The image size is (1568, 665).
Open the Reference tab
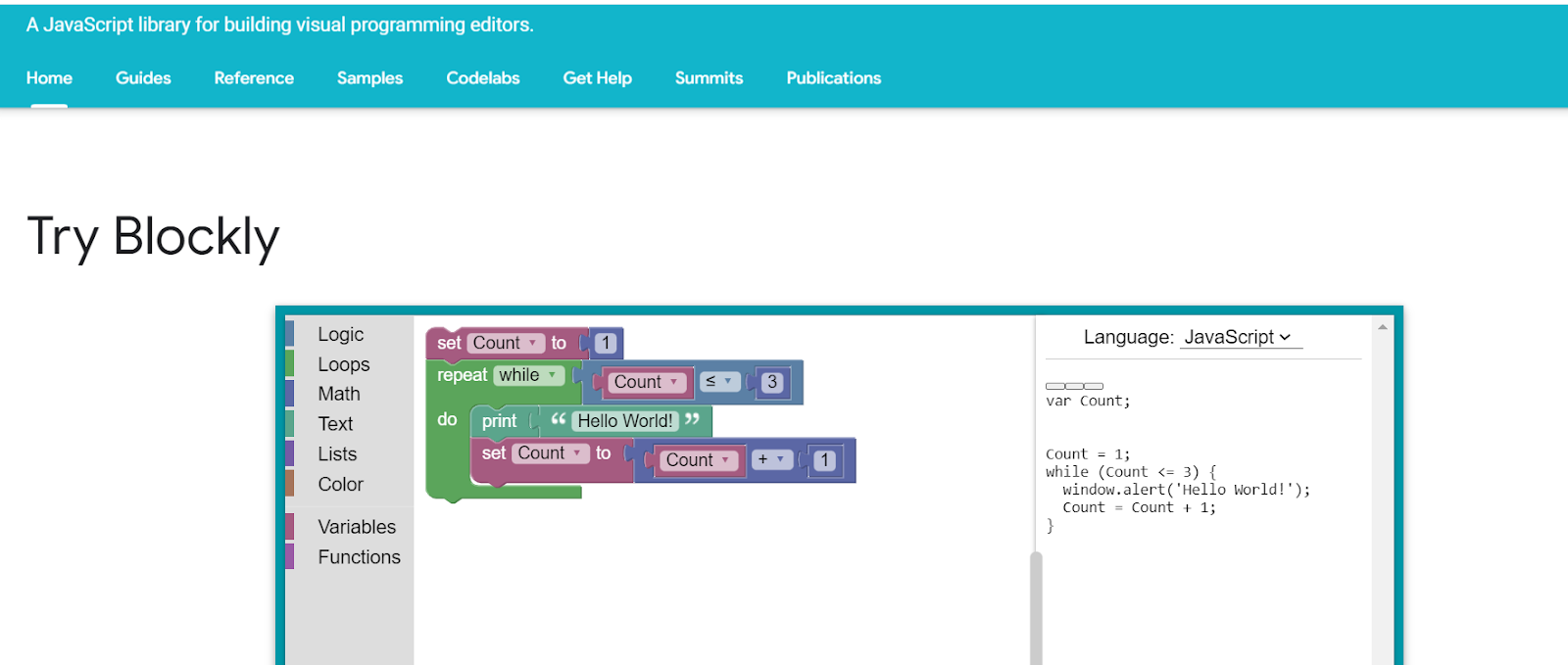click(254, 78)
